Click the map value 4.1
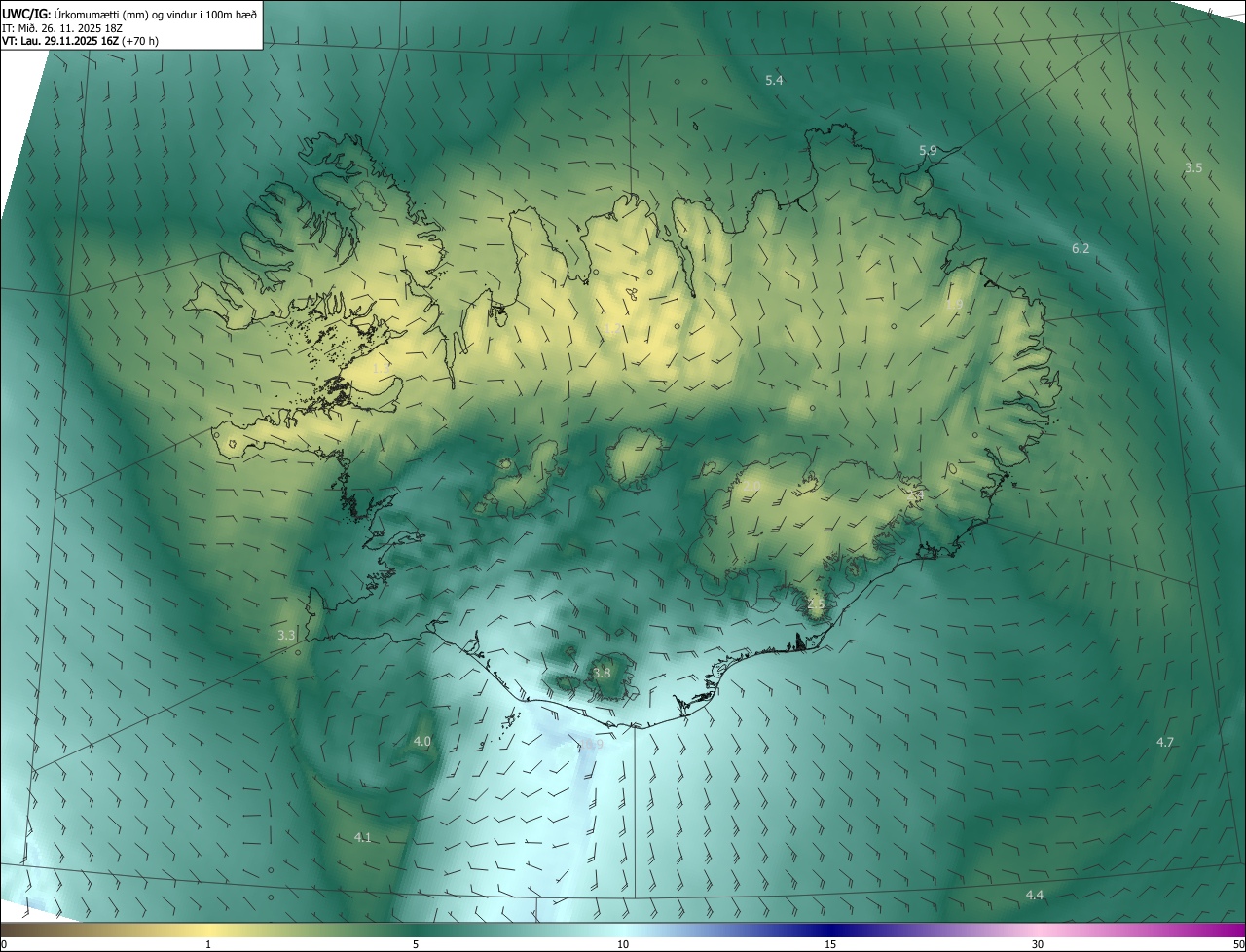This screenshot has width=1246, height=952. tap(362, 837)
